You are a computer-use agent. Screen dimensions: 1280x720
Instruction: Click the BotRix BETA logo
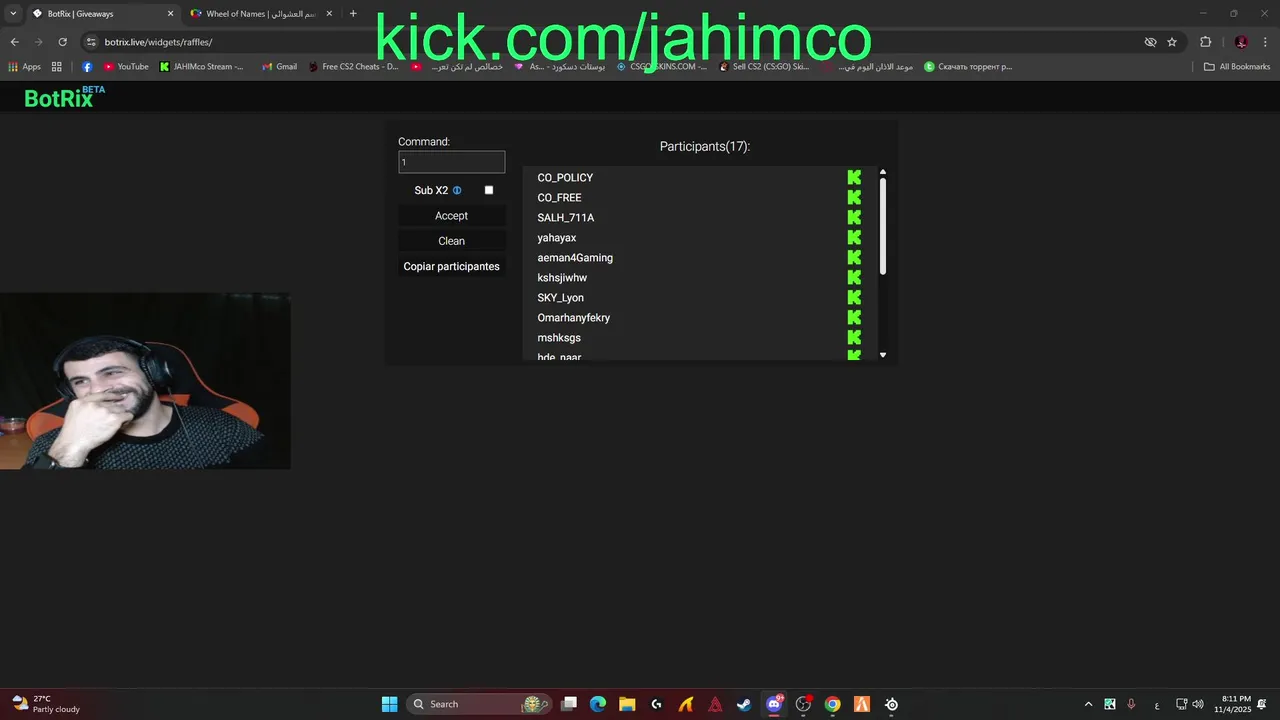pos(64,97)
